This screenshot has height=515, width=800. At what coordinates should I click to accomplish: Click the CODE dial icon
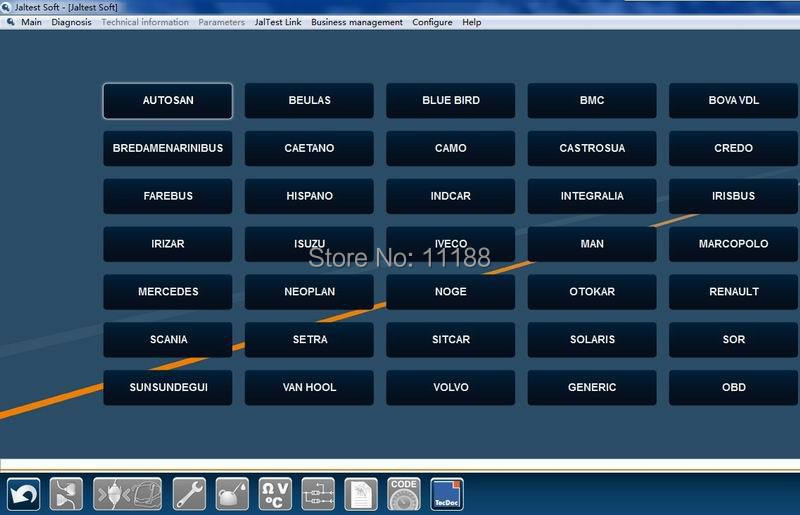pos(404,494)
